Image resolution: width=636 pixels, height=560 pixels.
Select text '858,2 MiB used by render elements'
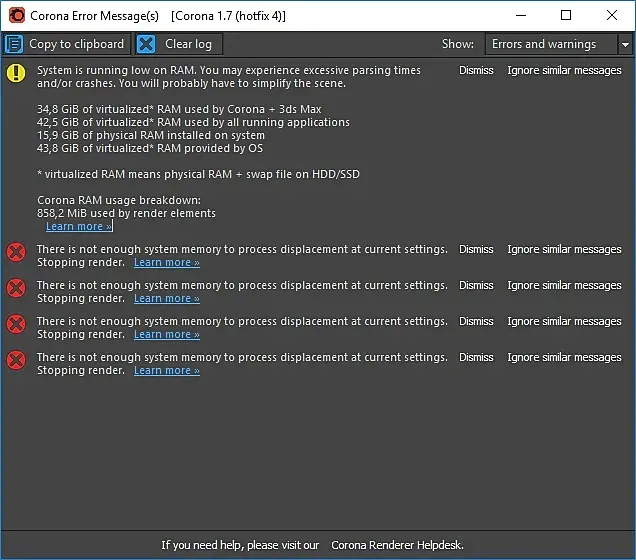pyautogui.click(x=126, y=213)
